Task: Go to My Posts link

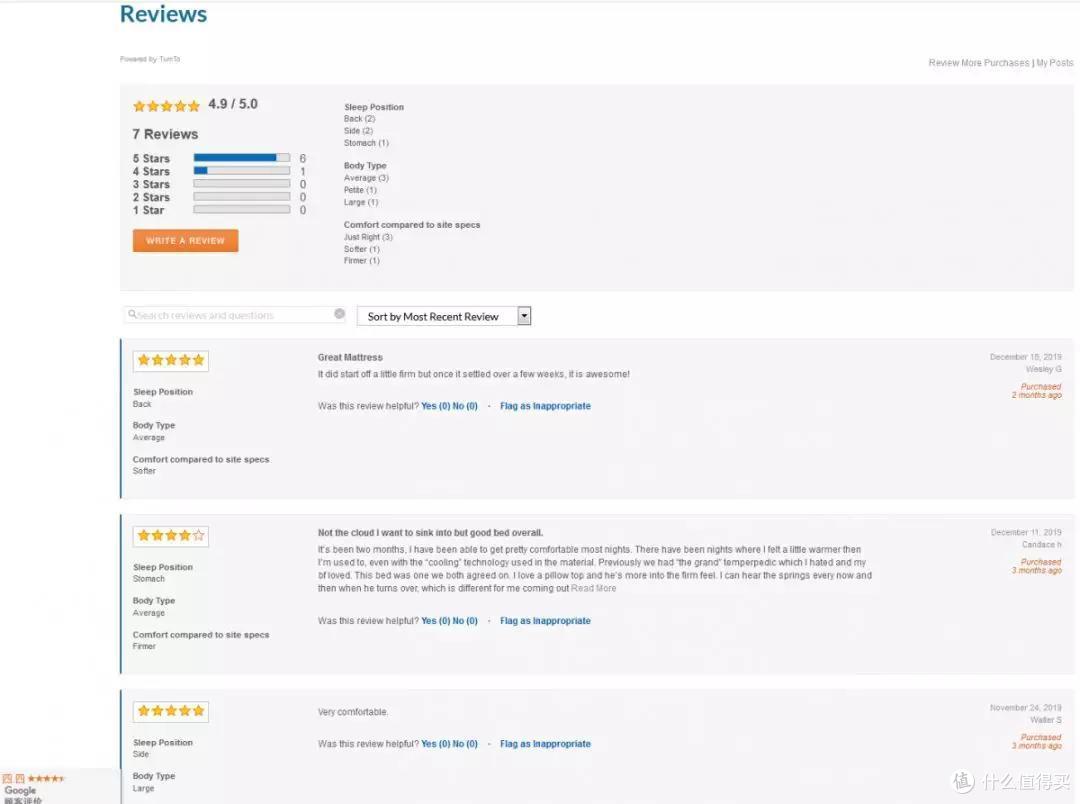Action: [x=1055, y=63]
